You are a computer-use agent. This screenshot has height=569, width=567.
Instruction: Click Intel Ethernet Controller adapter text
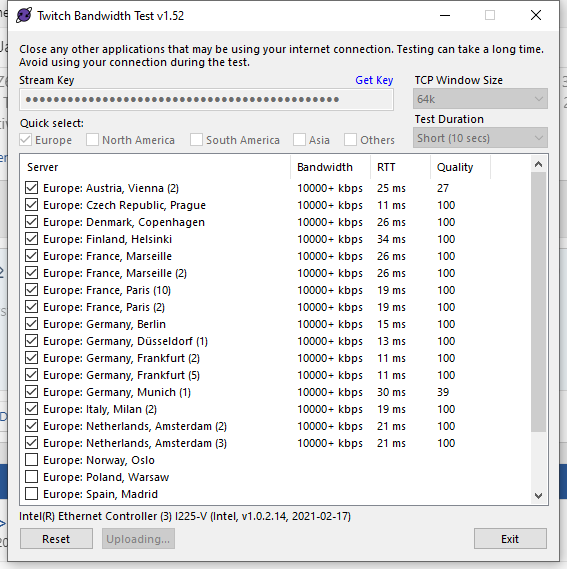tap(185, 516)
